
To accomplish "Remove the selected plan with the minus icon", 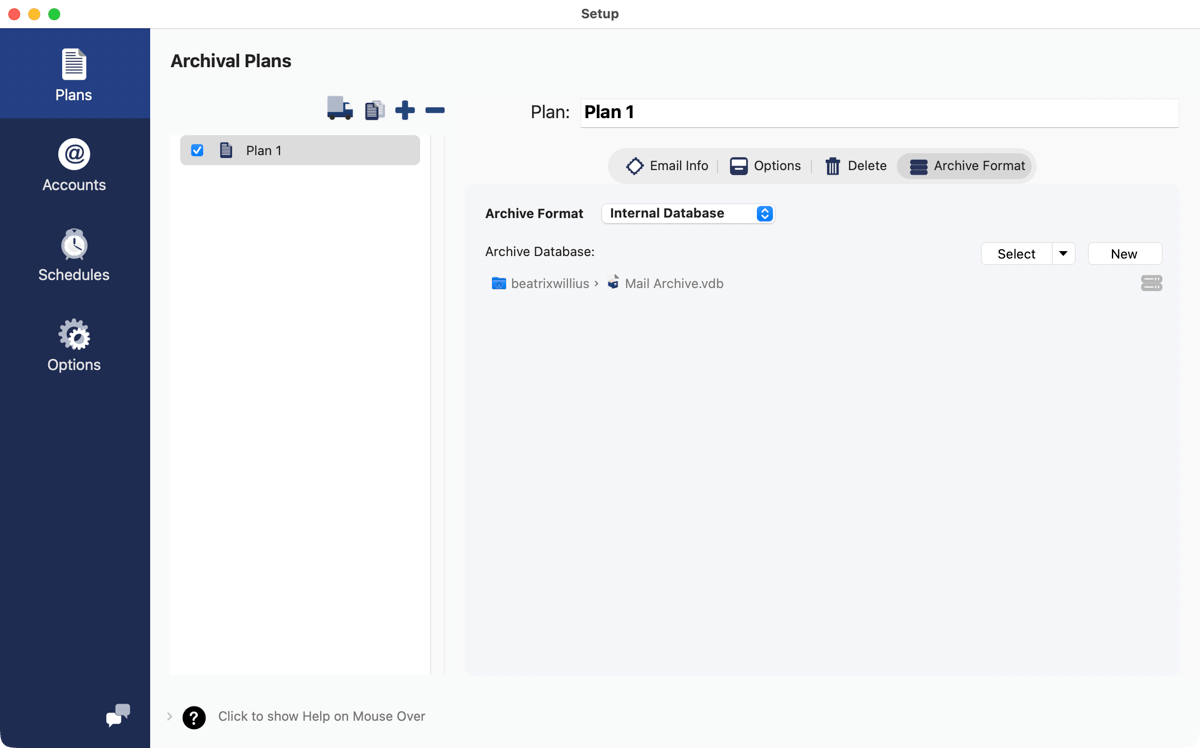I will coord(435,110).
